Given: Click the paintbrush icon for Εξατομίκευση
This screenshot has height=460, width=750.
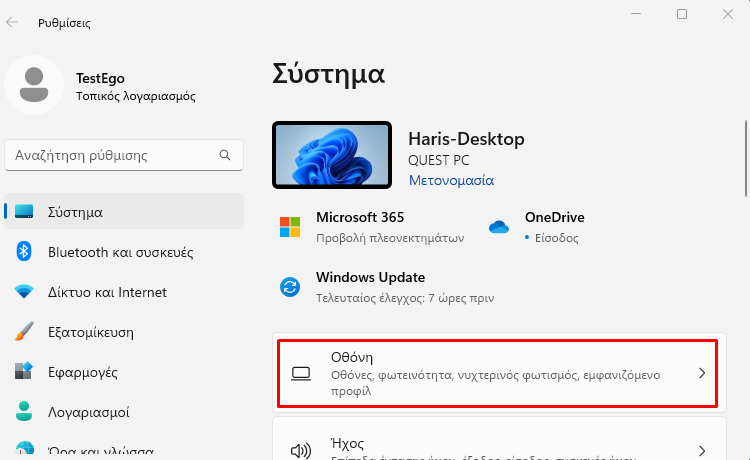Looking at the screenshot, I should [x=24, y=331].
